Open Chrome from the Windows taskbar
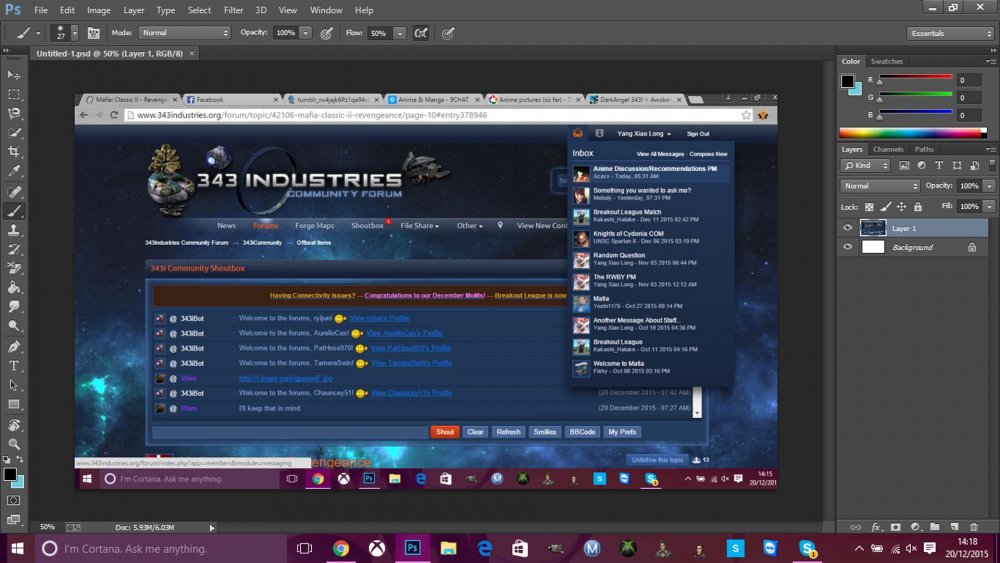1000x563 pixels. [x=340, y=548]
